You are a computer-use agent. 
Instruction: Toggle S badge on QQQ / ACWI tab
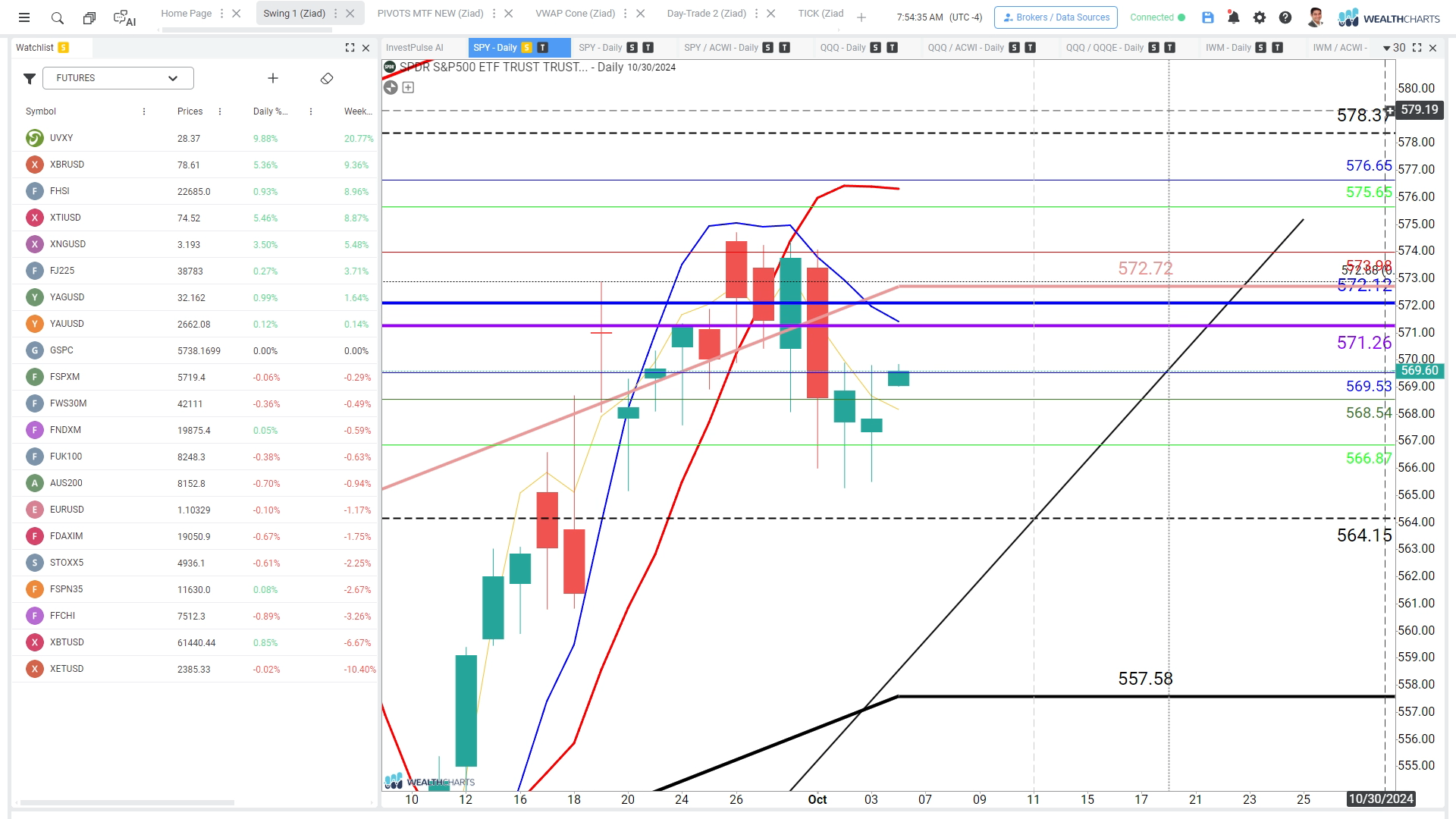[x=1014, y=47]
